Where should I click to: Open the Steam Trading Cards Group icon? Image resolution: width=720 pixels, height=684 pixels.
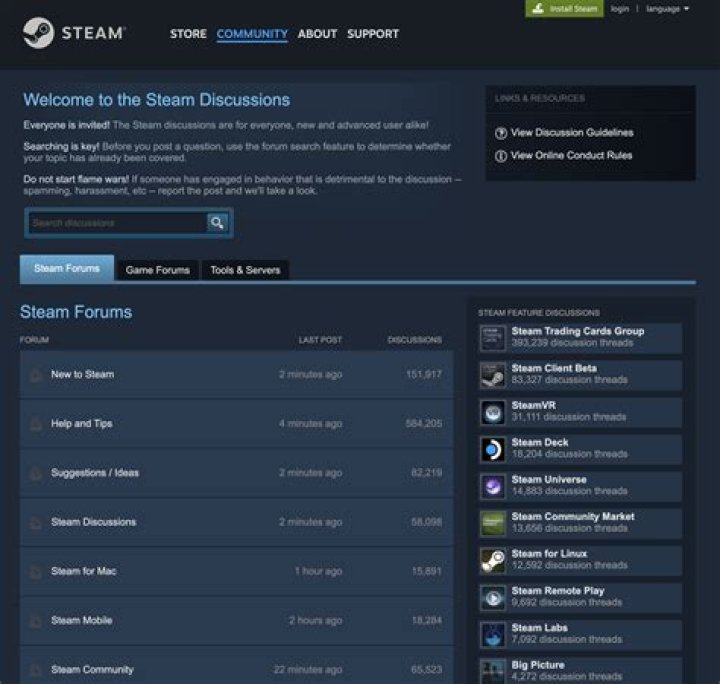pos(493,338)
